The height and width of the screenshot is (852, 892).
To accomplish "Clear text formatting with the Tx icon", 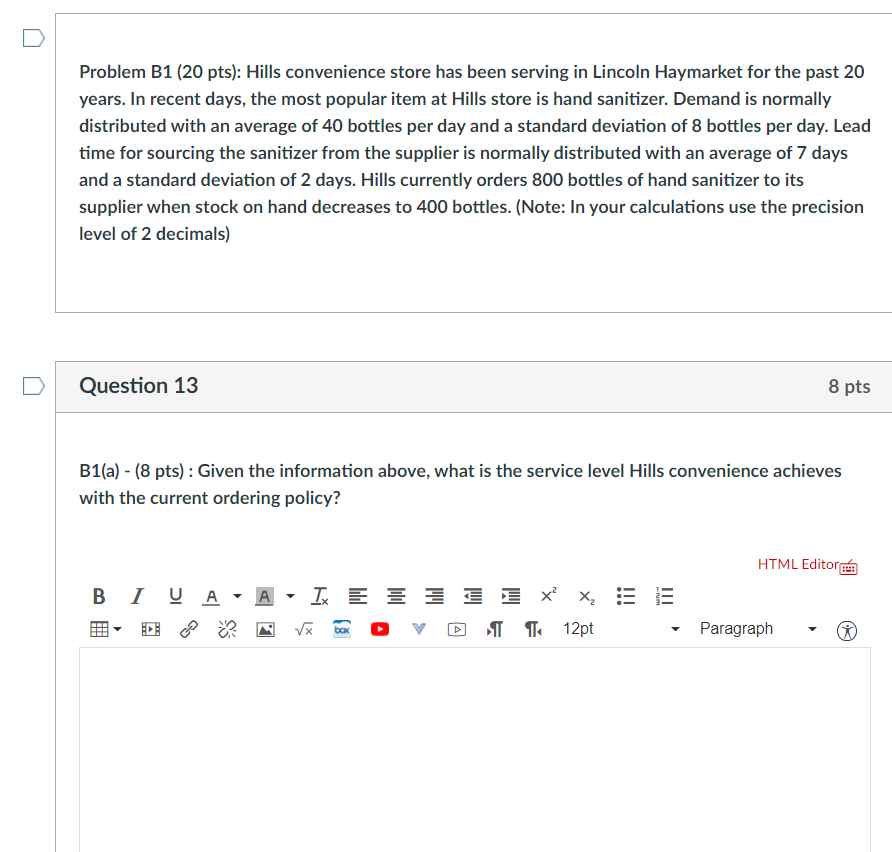I will click(x=319, y=596).
